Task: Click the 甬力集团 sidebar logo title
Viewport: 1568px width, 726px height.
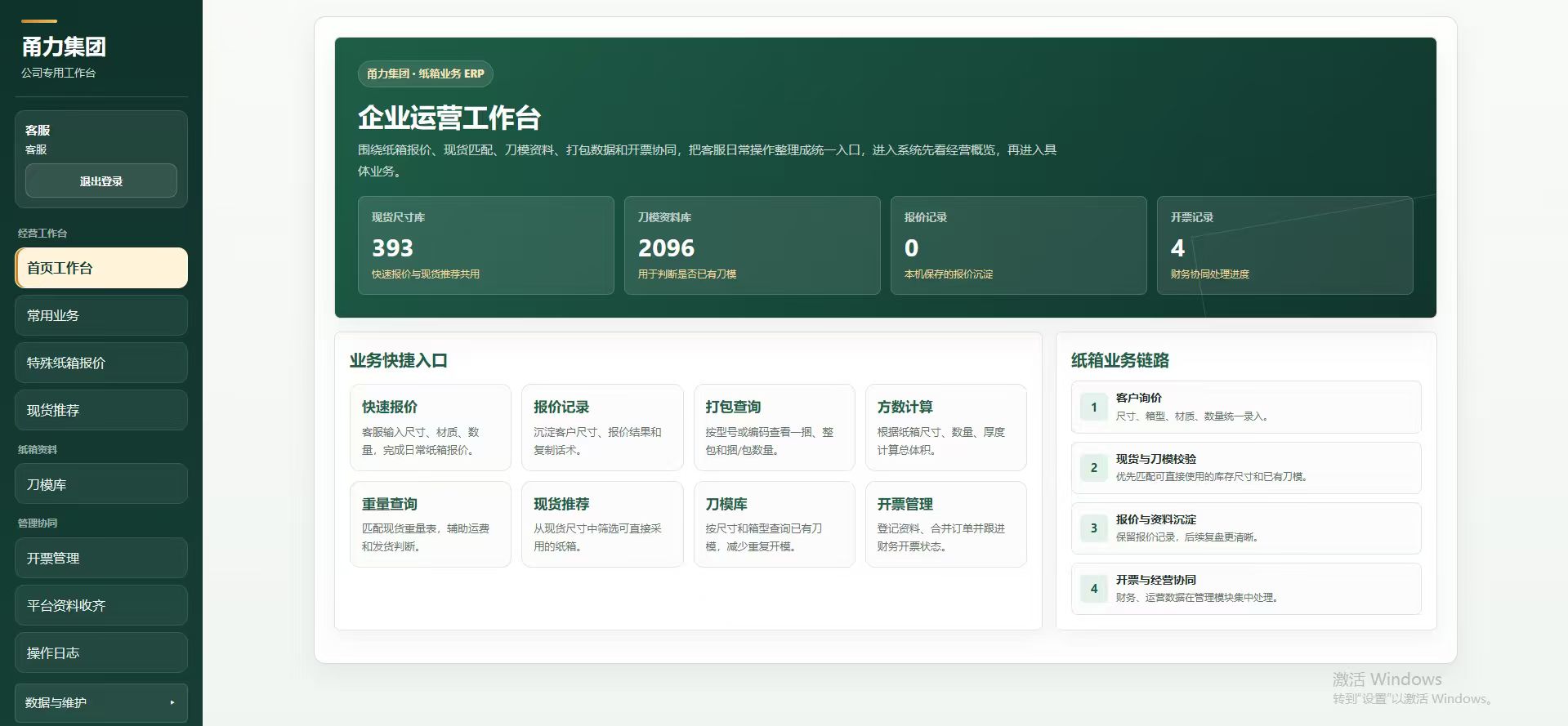Action: (64, 47)
